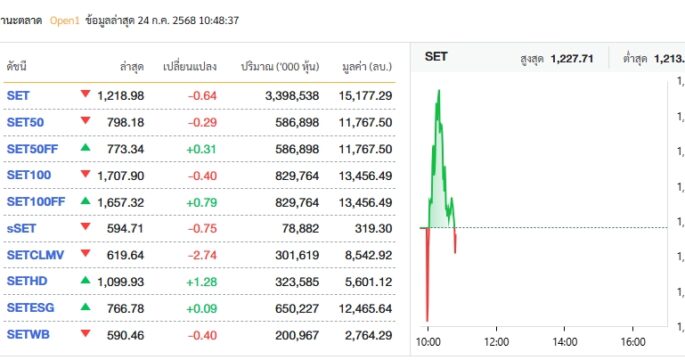Click the red down arrow beside SET
The height and width of the screenshot is (360, 685).
[86, 93]
